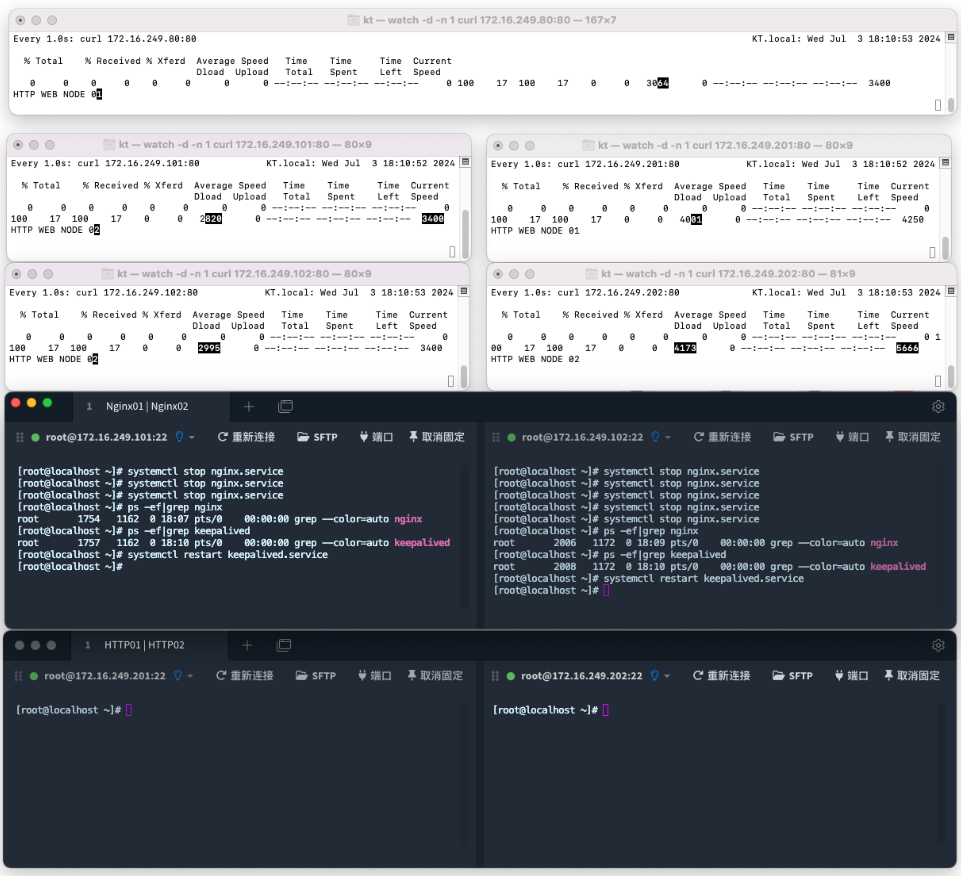This screenshot has width=961, height=876.
Task: Toggle 取消固定 pin for 172.16.249.202 pane
Action: [911, 676]
